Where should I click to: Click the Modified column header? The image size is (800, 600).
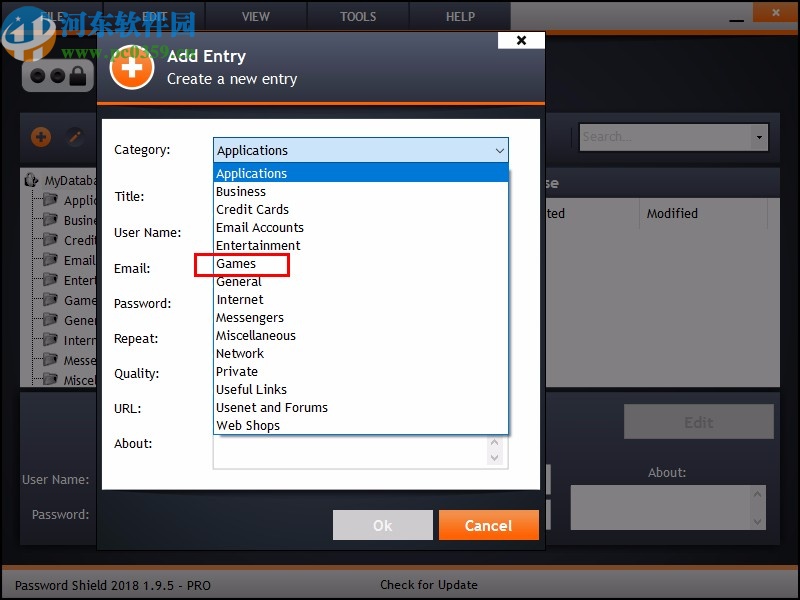coord(703,213)
